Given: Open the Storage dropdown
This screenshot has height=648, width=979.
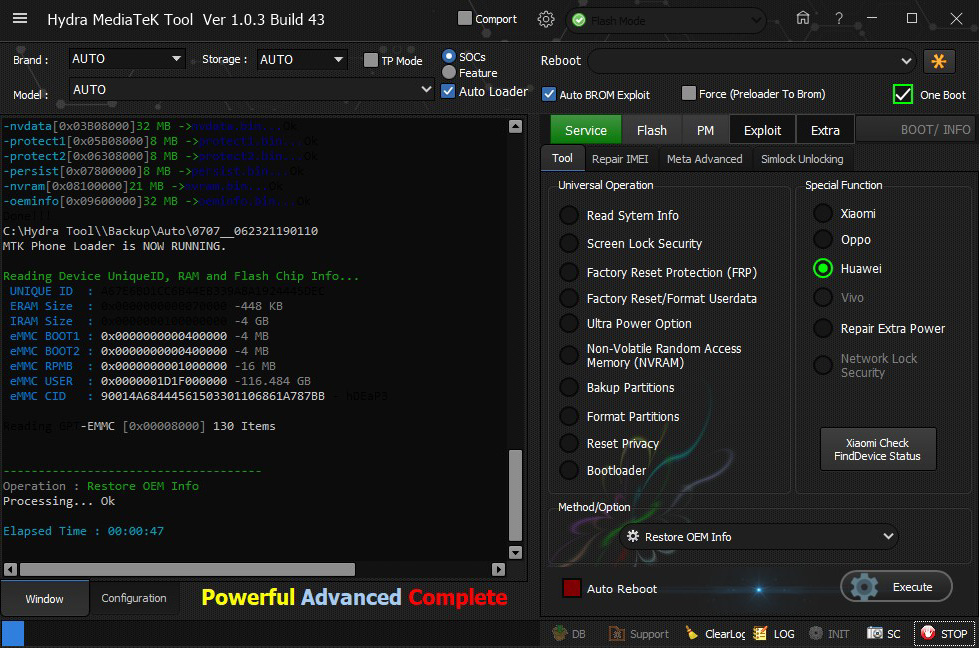Looking at the screenshot, I should pyautogui.click(x=302, y=59).
